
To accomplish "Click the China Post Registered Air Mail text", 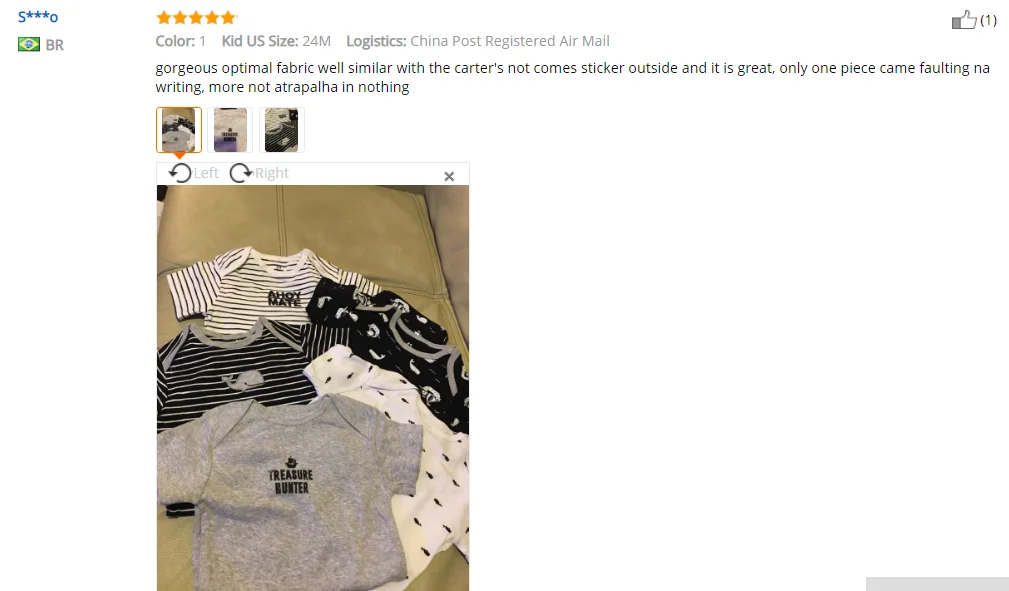I will [x=510, y=41].
